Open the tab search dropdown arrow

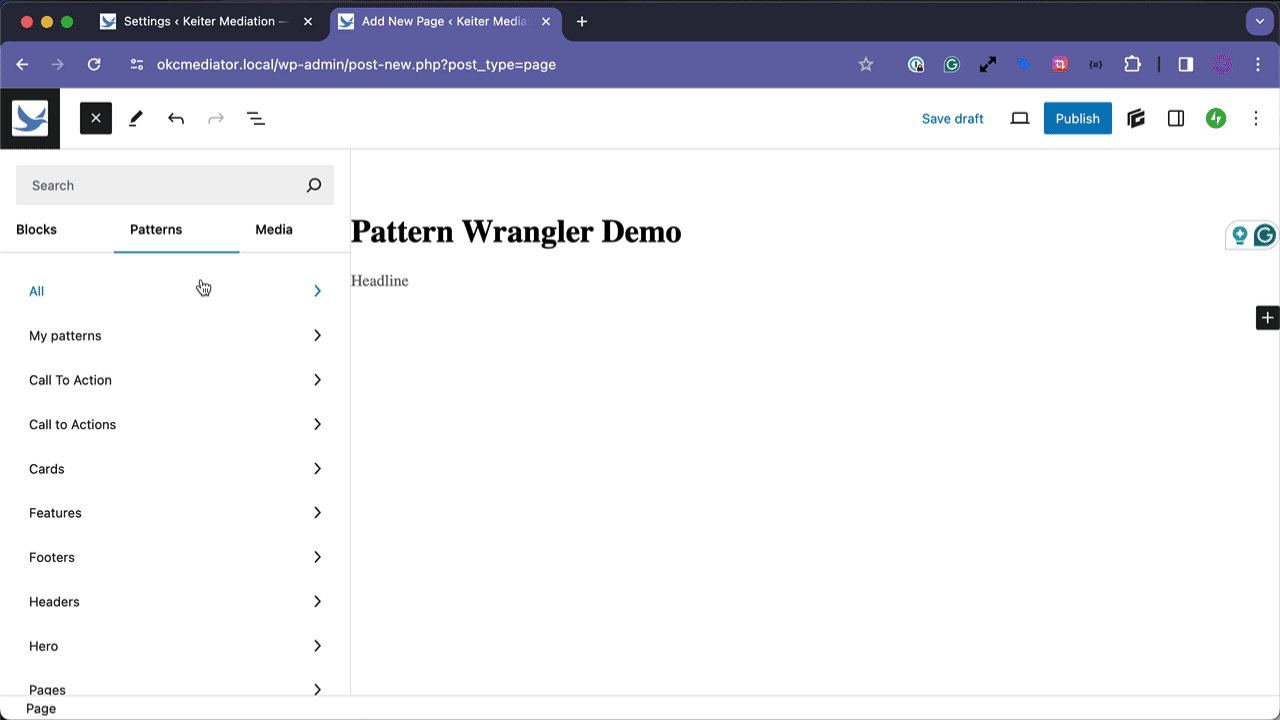tap(1259, 21)
